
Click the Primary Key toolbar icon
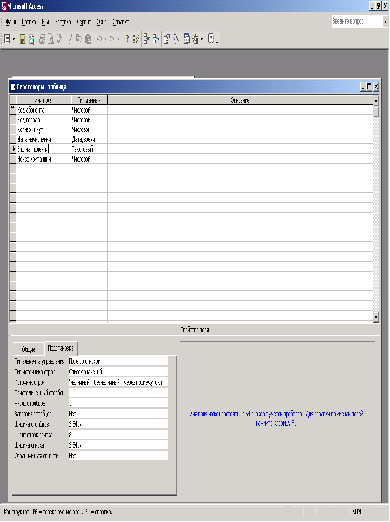pyautogui.click(x=127, y=39)
